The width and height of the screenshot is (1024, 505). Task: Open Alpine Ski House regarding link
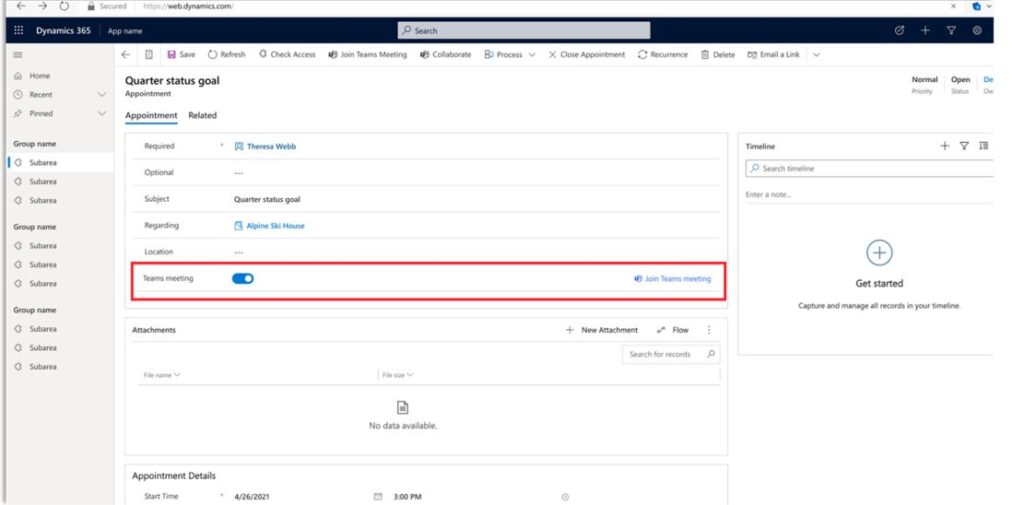tap(275, 225)
